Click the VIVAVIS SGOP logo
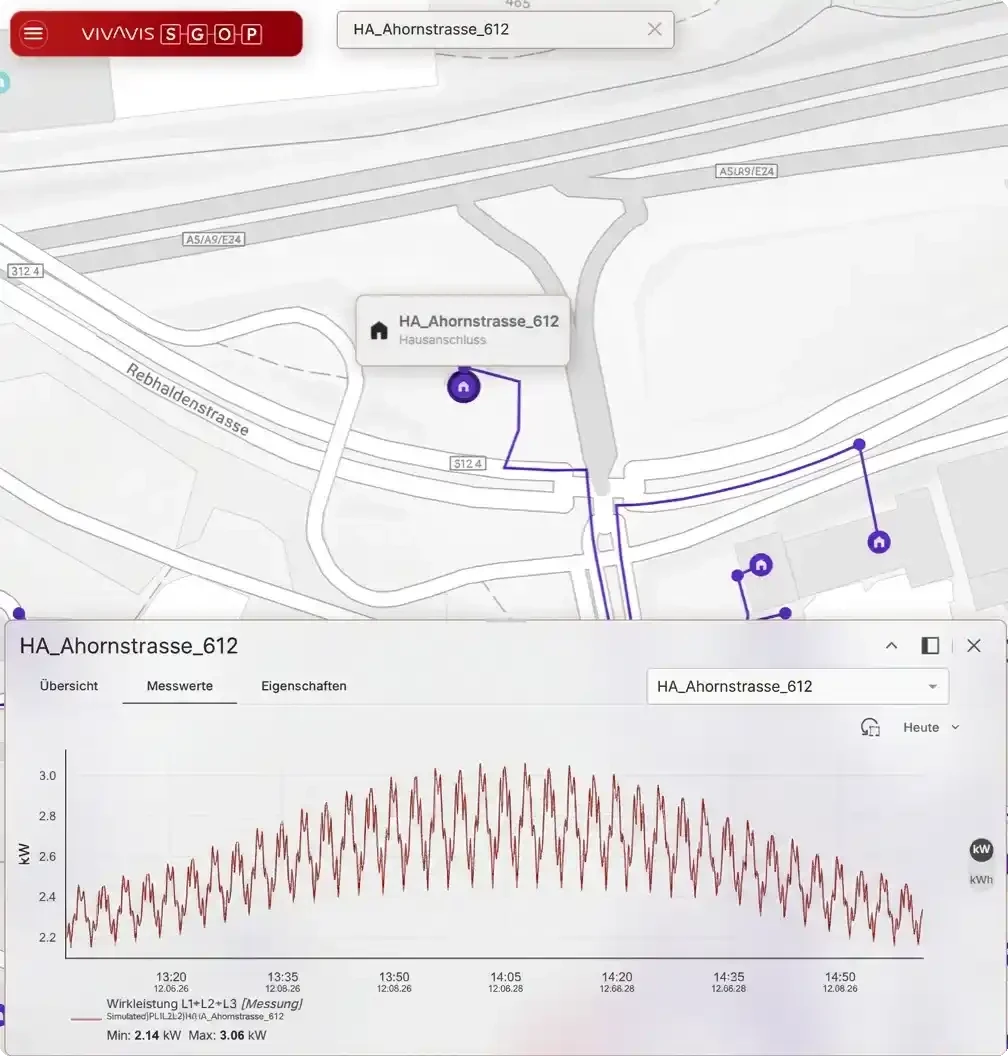1008x1056 pixels. (x=172, y=34)
